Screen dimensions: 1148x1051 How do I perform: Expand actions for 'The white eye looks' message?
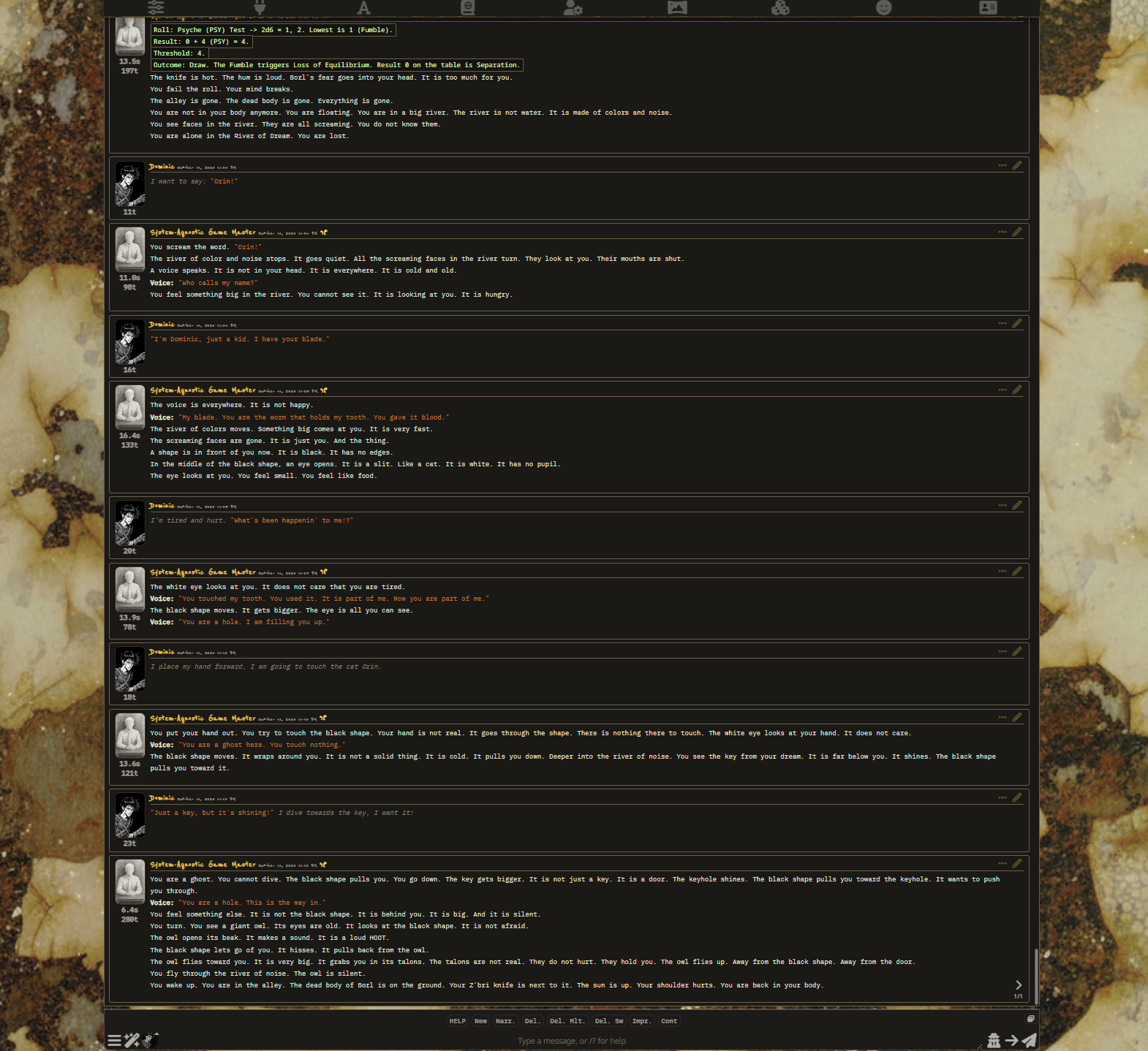click(1002, 572)
